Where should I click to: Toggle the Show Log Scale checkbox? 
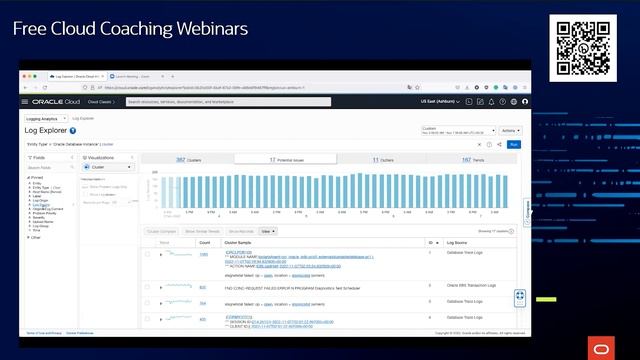click(86, 195)
